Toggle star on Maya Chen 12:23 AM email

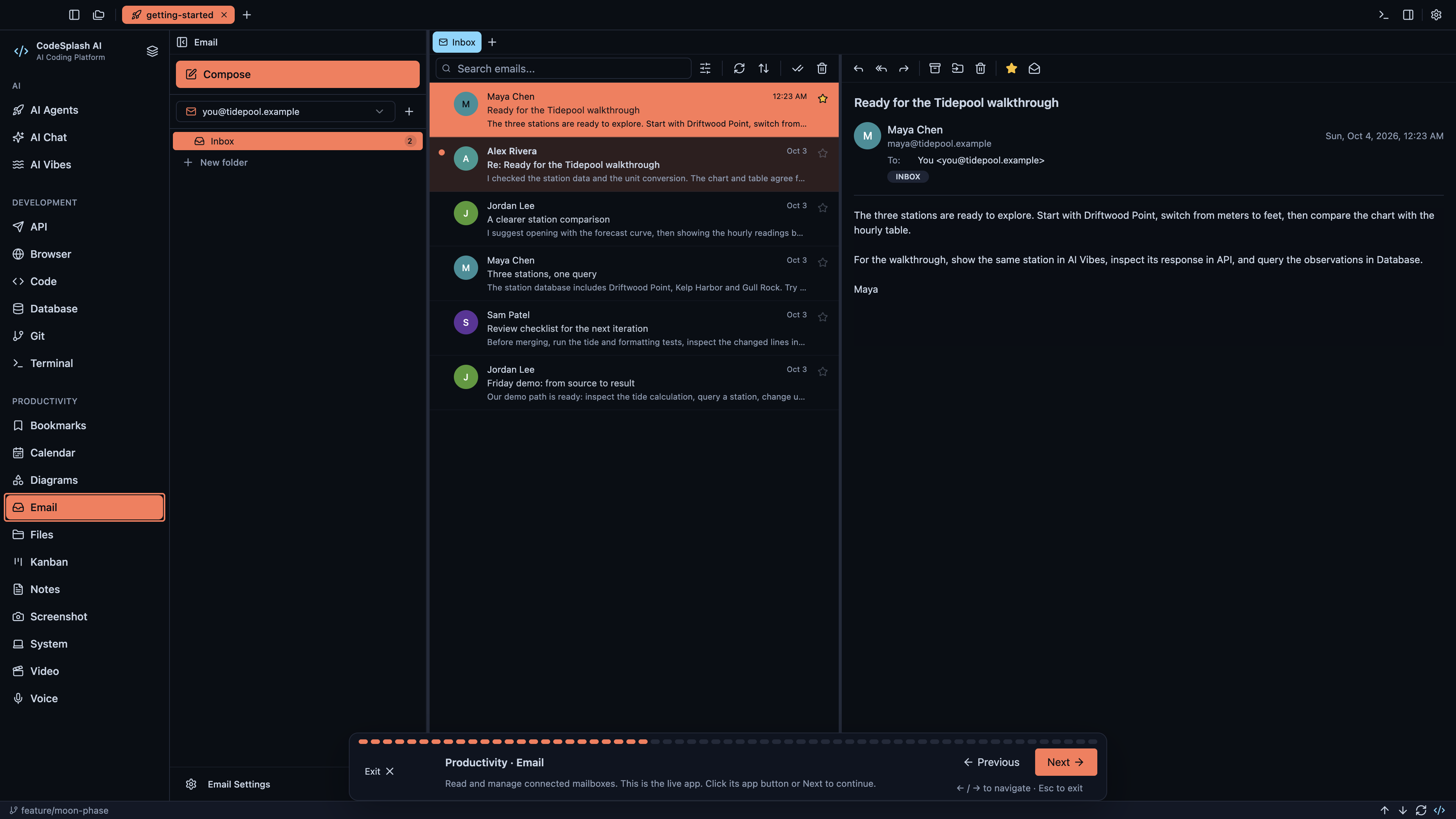[822, 98]
